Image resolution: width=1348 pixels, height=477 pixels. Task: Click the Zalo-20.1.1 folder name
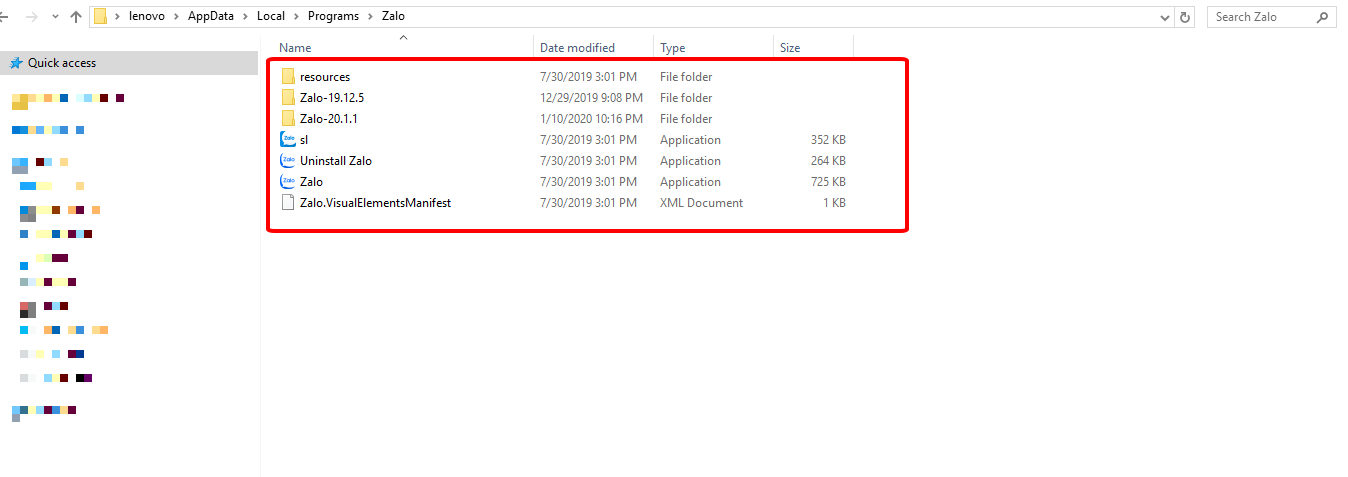point(329,119)
